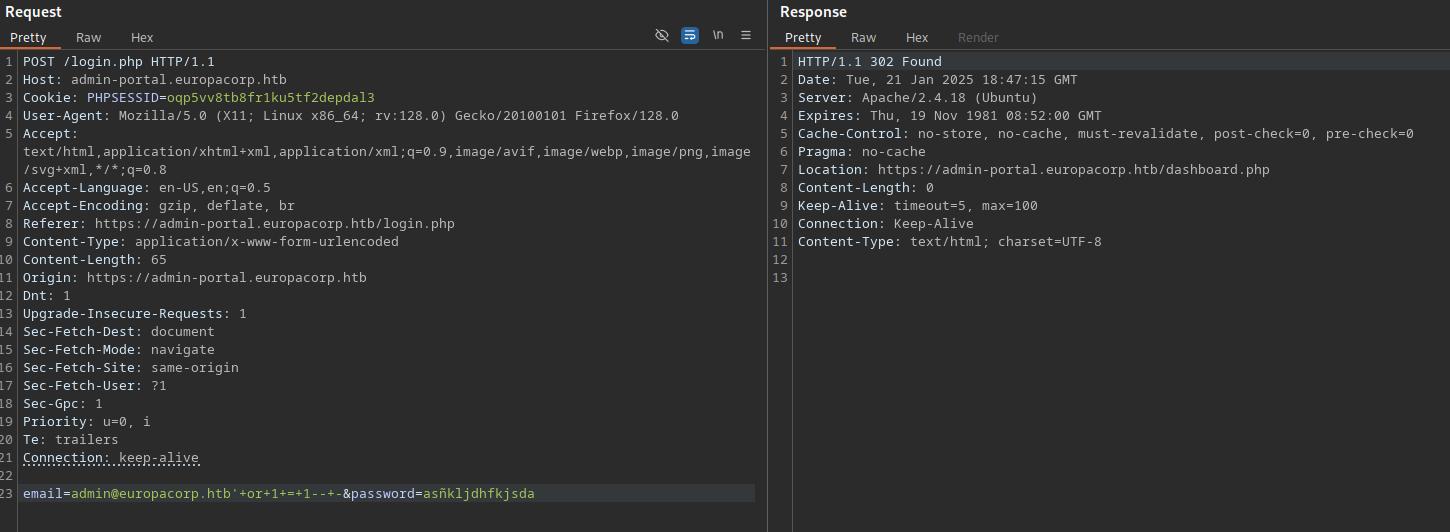Open the Response Render tab
Viewport: 1450px width, 532px height.
coord(978,37)
